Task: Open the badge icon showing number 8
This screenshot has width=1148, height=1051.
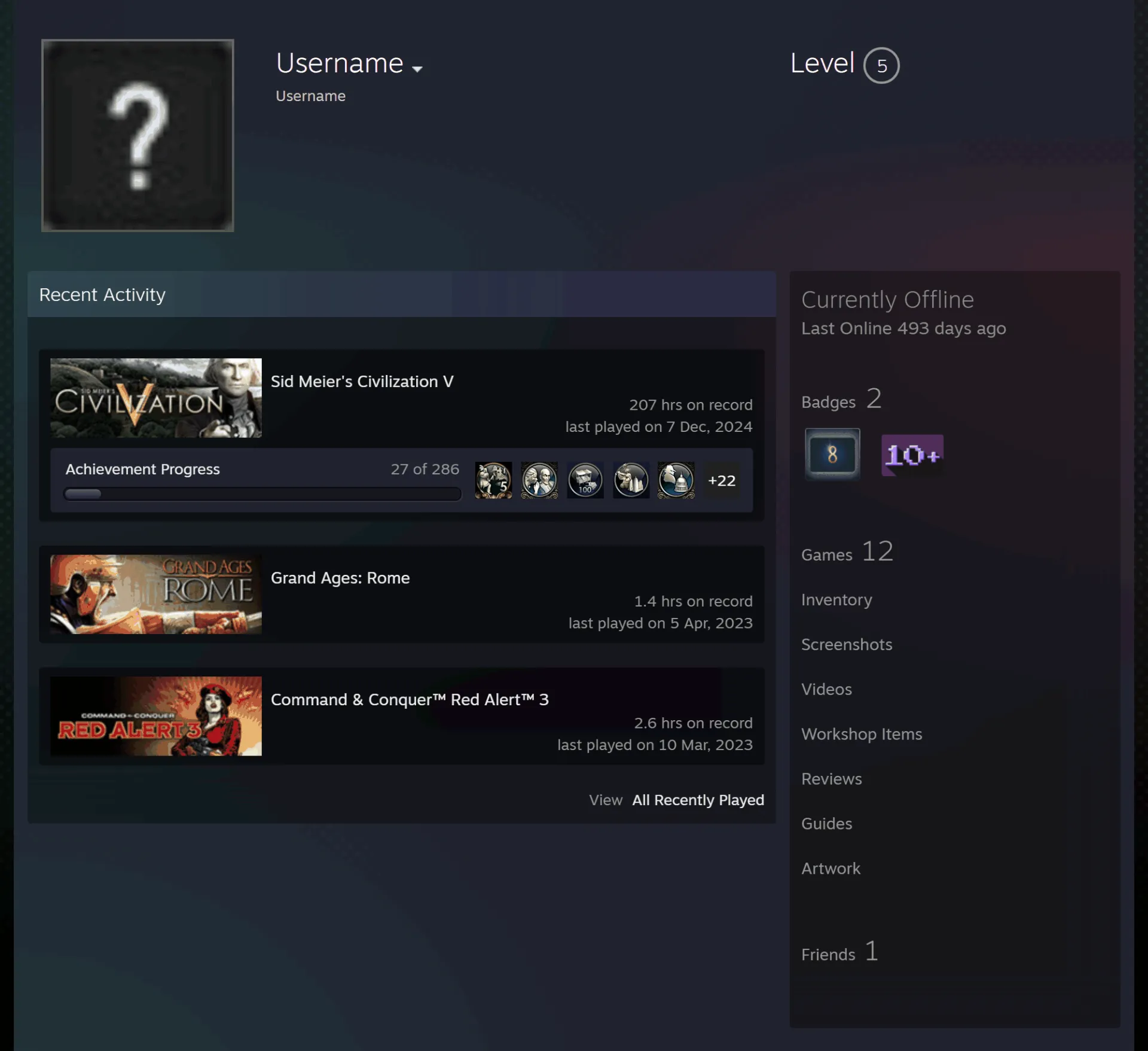Action: [x=832, y=454]
